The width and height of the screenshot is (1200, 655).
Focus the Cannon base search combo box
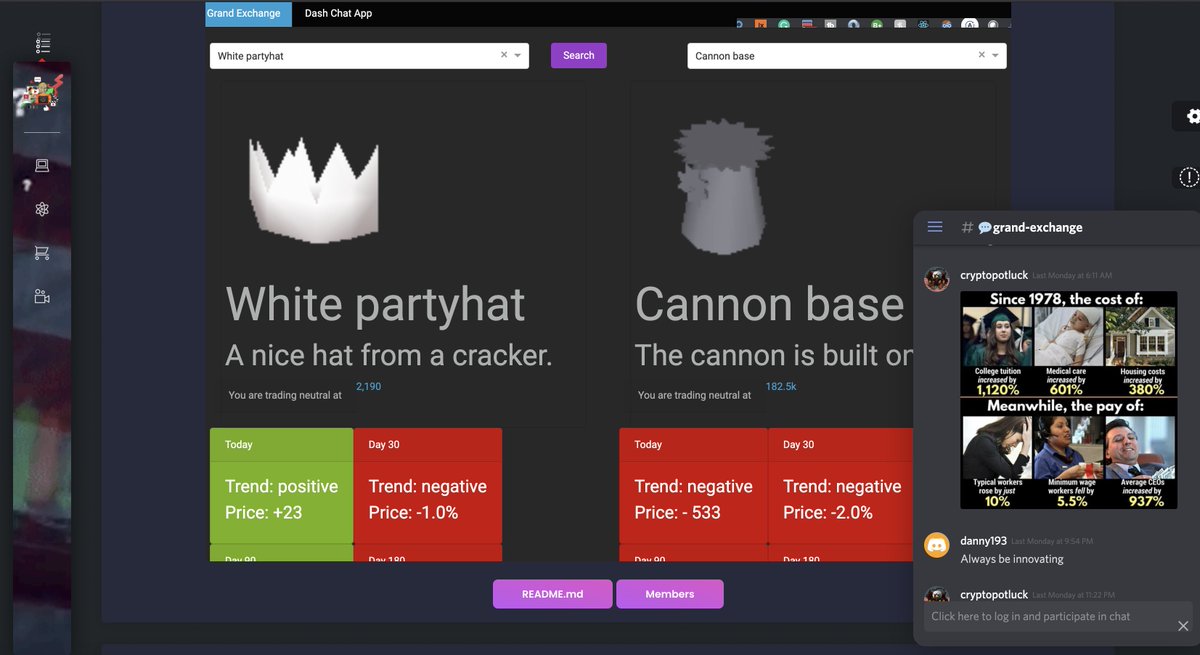coord(847,56)
